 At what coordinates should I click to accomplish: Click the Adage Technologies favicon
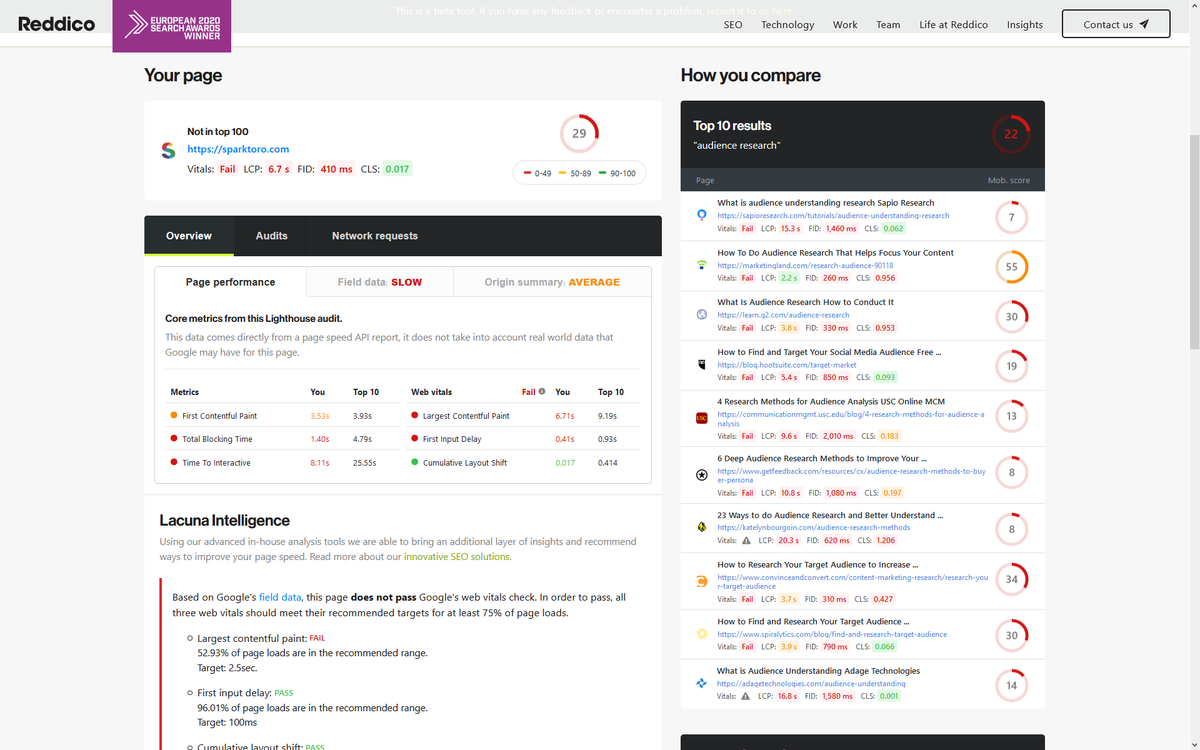(x=702, y=683)
